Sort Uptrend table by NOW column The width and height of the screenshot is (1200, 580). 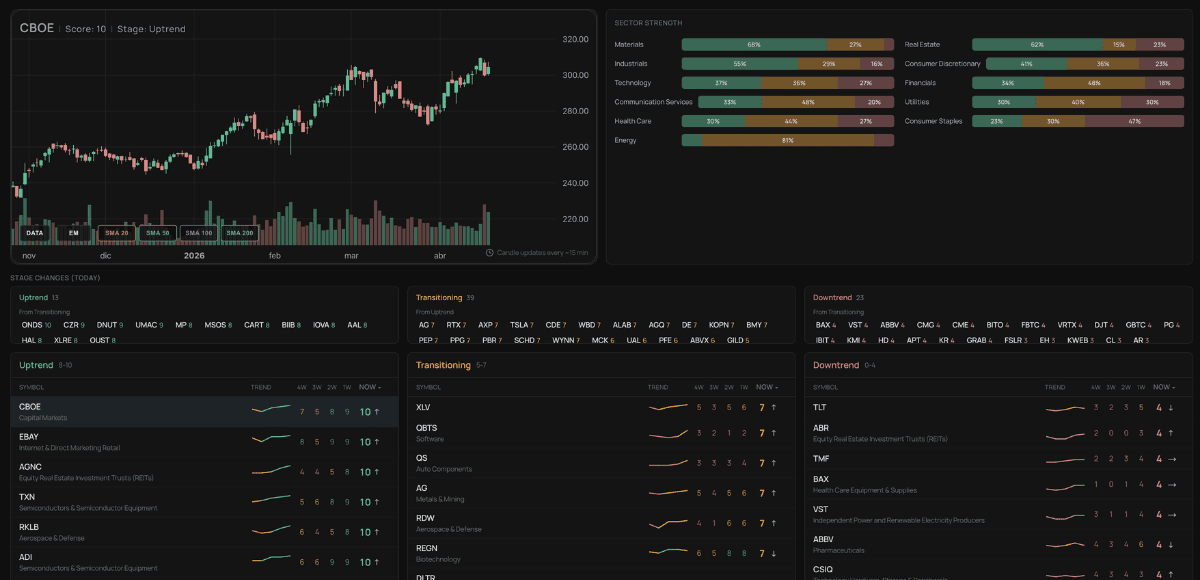coord(370,387)
